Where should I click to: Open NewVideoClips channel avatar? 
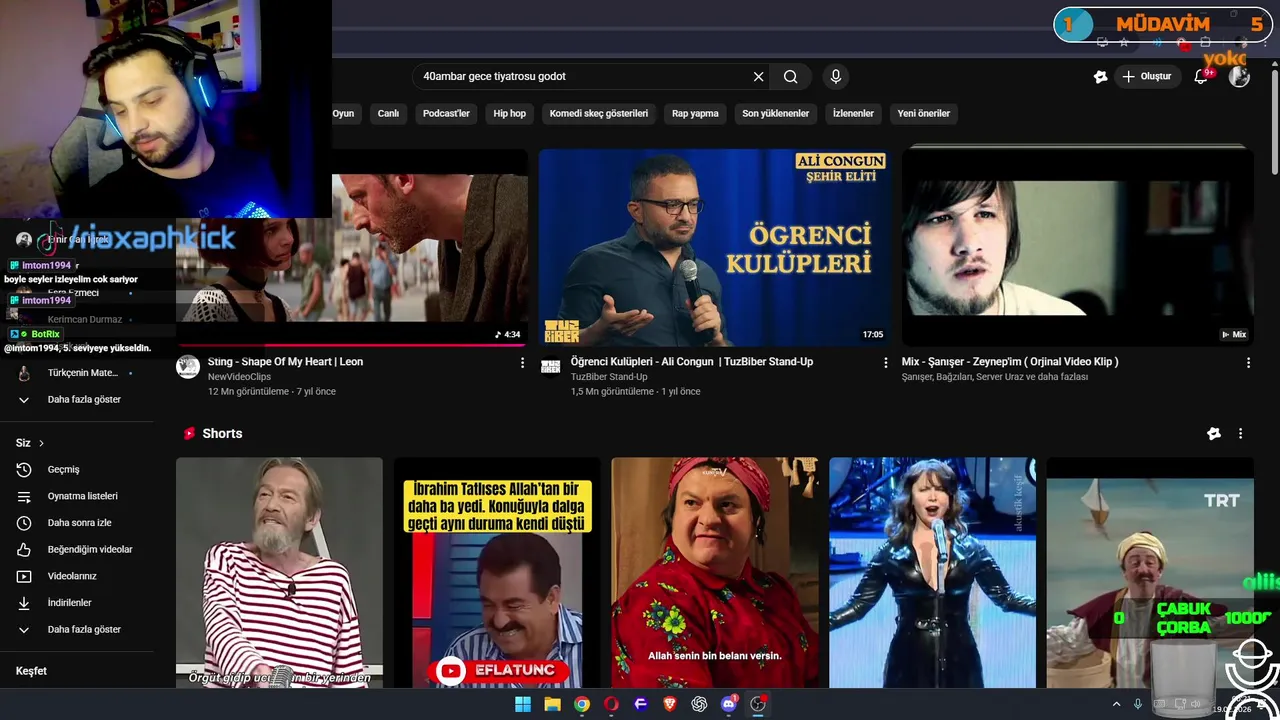tap(188, 367)
